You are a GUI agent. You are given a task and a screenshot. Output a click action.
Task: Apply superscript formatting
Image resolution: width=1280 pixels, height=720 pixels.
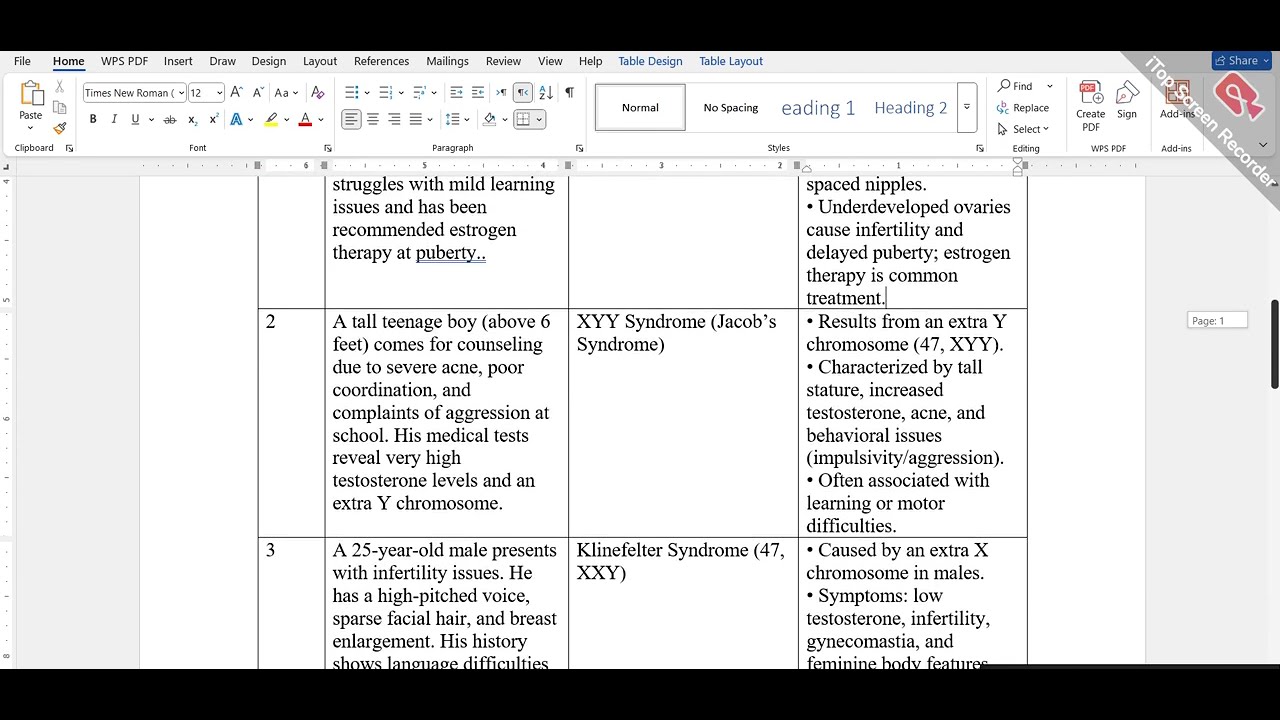[213, 120]
